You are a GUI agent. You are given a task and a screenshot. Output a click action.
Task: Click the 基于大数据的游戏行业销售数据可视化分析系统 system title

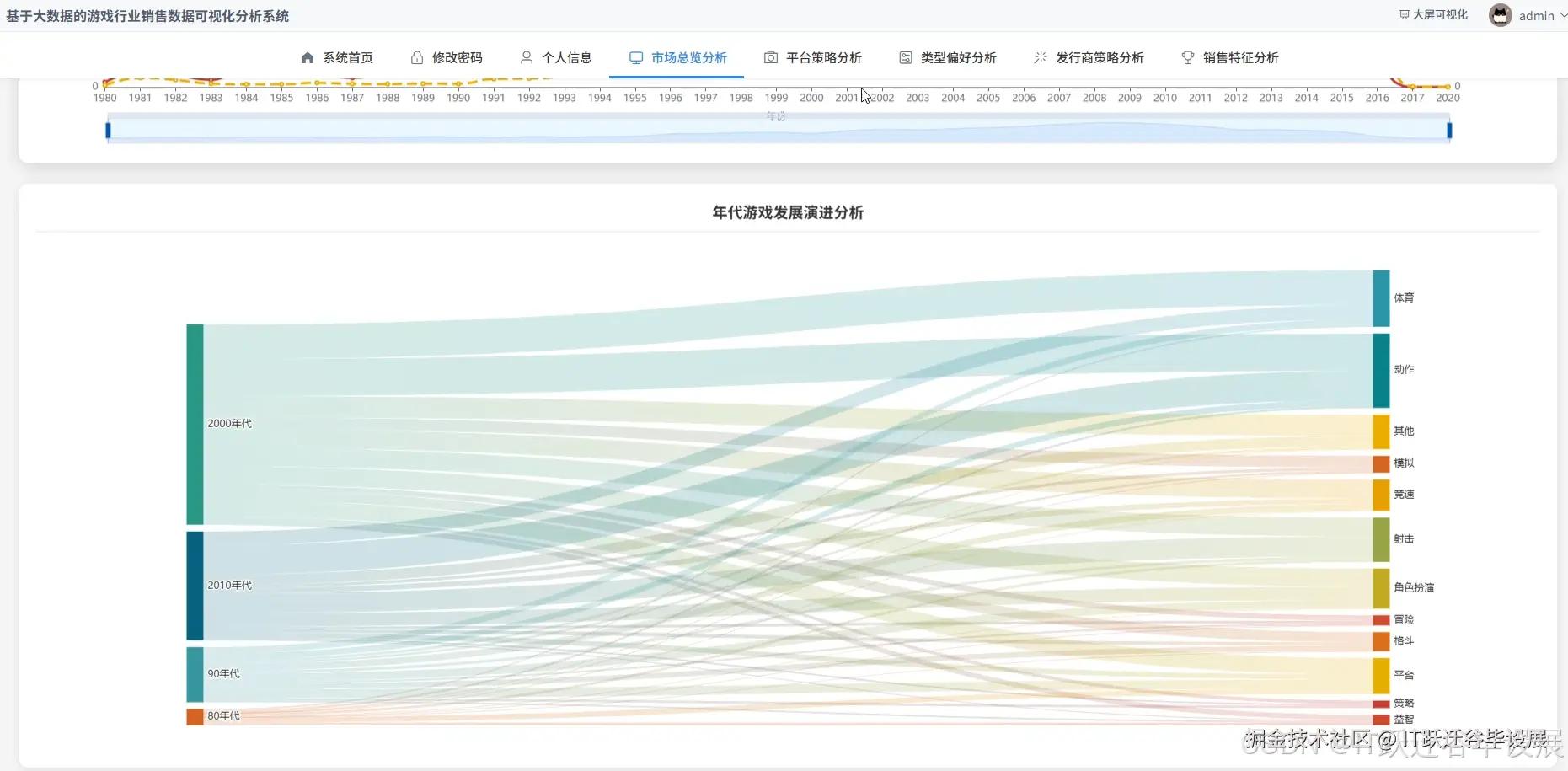pyautogui.click(x=147, y=16)
